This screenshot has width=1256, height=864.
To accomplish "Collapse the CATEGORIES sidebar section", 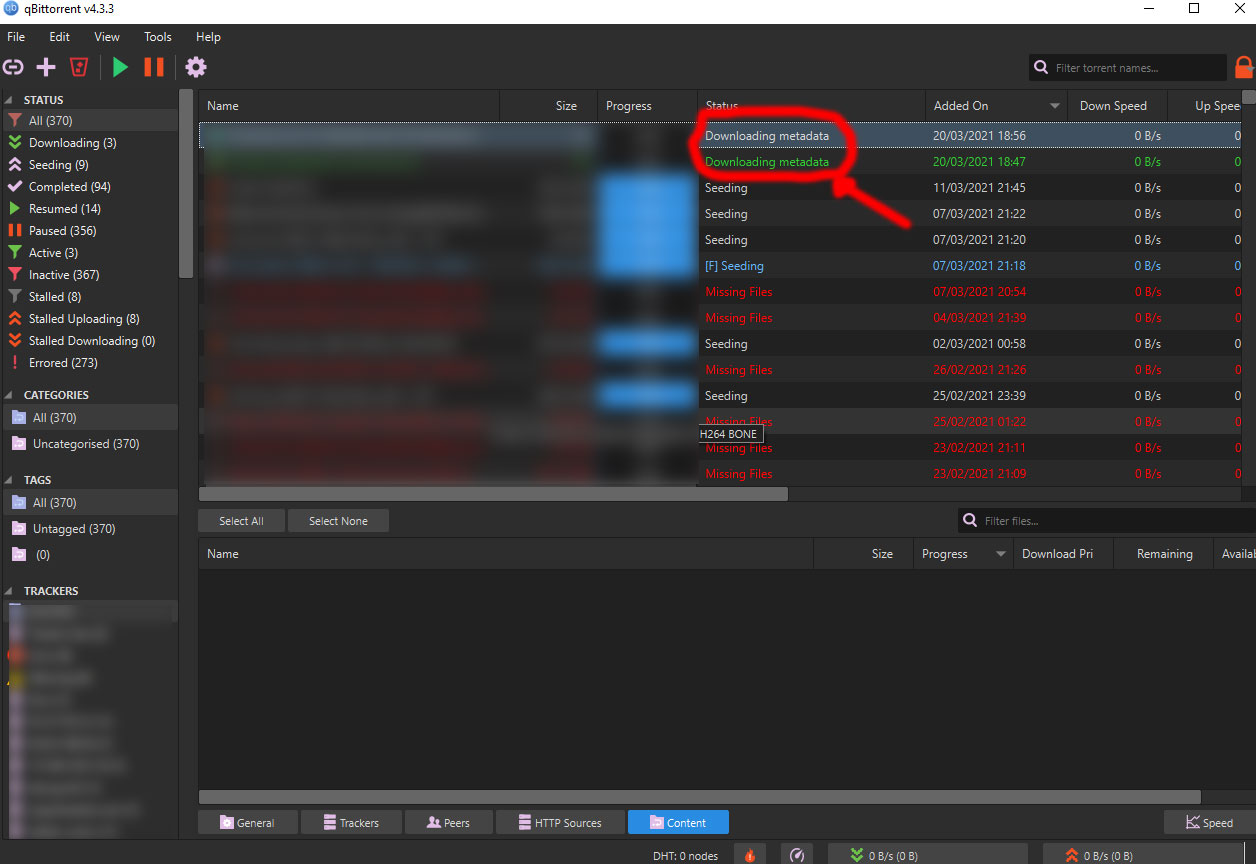I will [x=9, y=395].
